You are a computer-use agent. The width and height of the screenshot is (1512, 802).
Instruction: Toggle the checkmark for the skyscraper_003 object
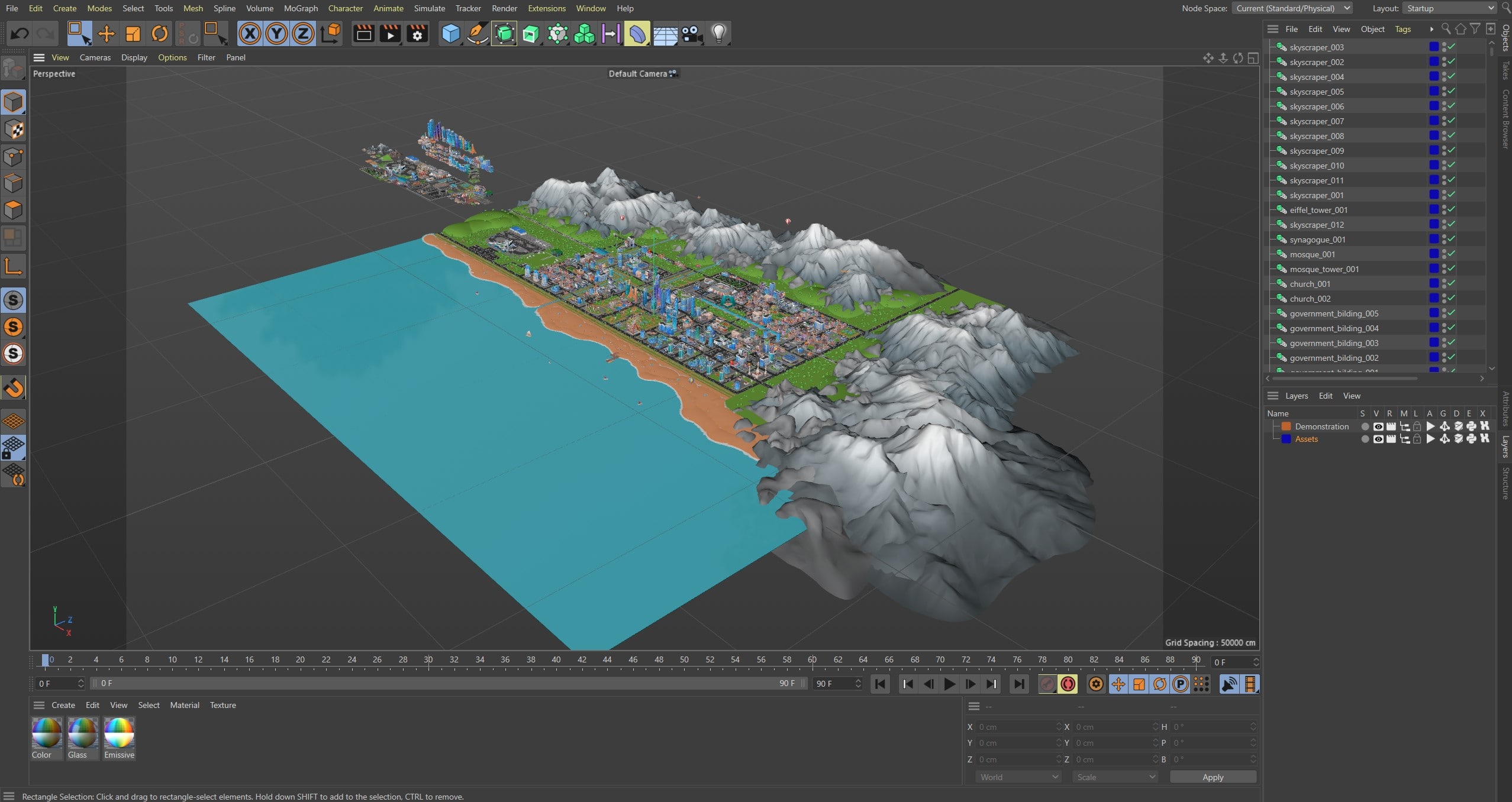(1452, 47)
